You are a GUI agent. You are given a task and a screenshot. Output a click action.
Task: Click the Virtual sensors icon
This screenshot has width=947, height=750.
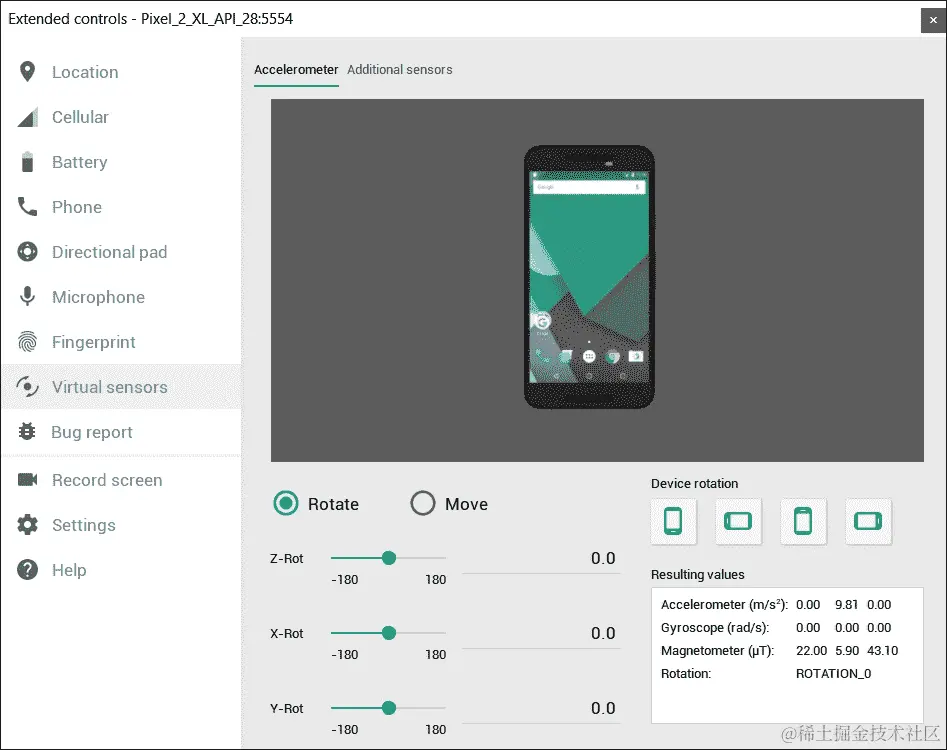click(x=27, y=386)
